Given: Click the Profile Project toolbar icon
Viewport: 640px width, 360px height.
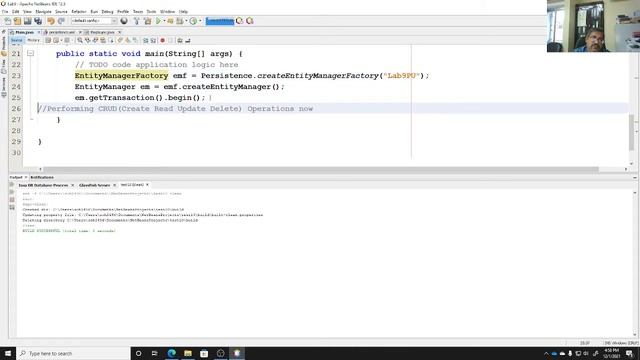Looking at the screenshot, I should [193, 21].
